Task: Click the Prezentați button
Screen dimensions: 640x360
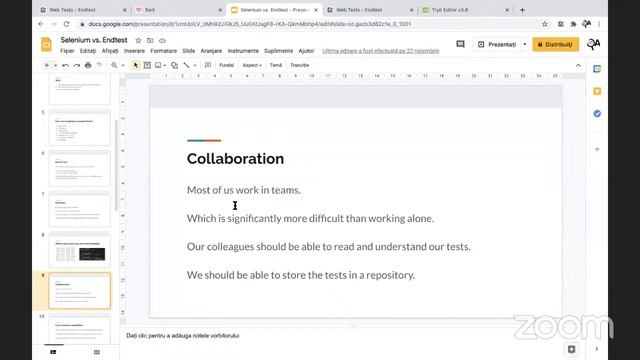Action: [x=497, y=44]
